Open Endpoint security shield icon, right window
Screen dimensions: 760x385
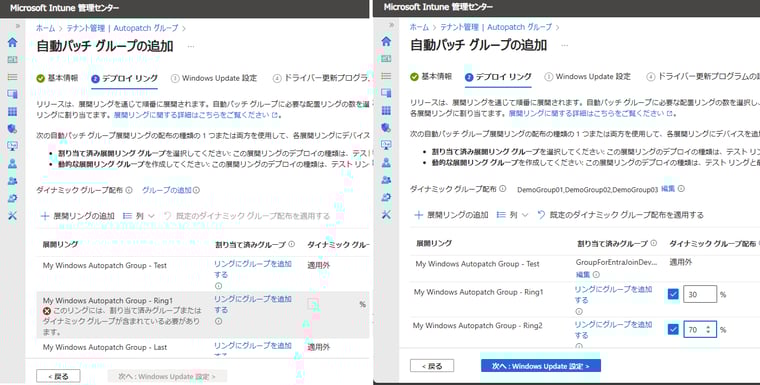[386, 127]
